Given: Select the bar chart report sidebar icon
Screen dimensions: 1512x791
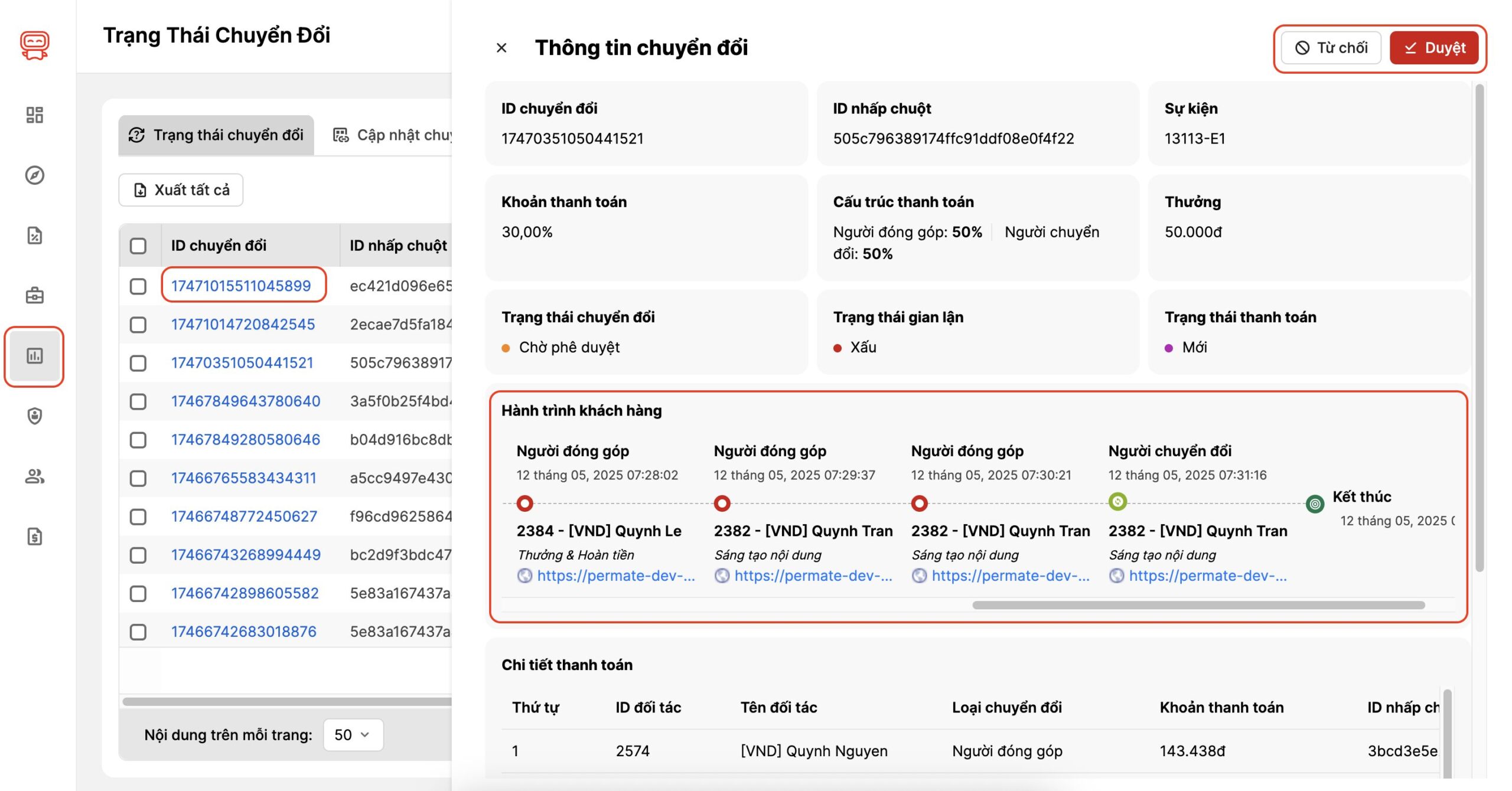Looking at the screenshot, I should pyautogui.click(x=34, y=356).
